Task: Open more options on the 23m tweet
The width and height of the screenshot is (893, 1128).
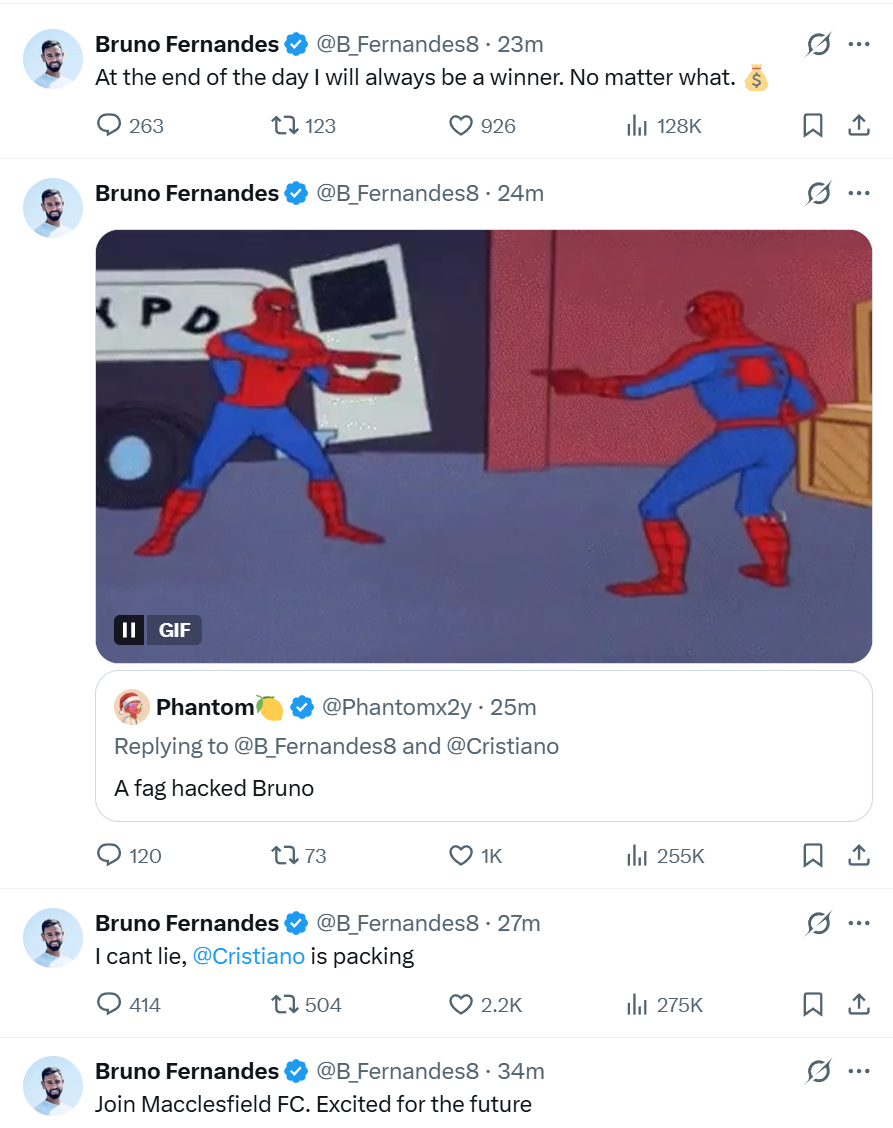Action: [x=858, y=45]
